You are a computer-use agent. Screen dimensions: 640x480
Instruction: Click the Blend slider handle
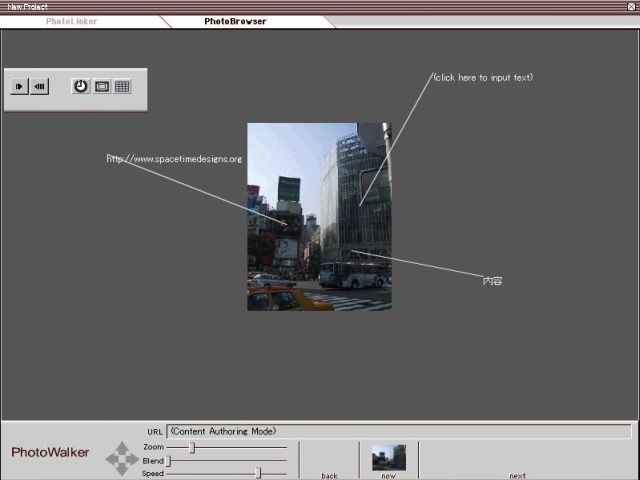coord(169,461)
